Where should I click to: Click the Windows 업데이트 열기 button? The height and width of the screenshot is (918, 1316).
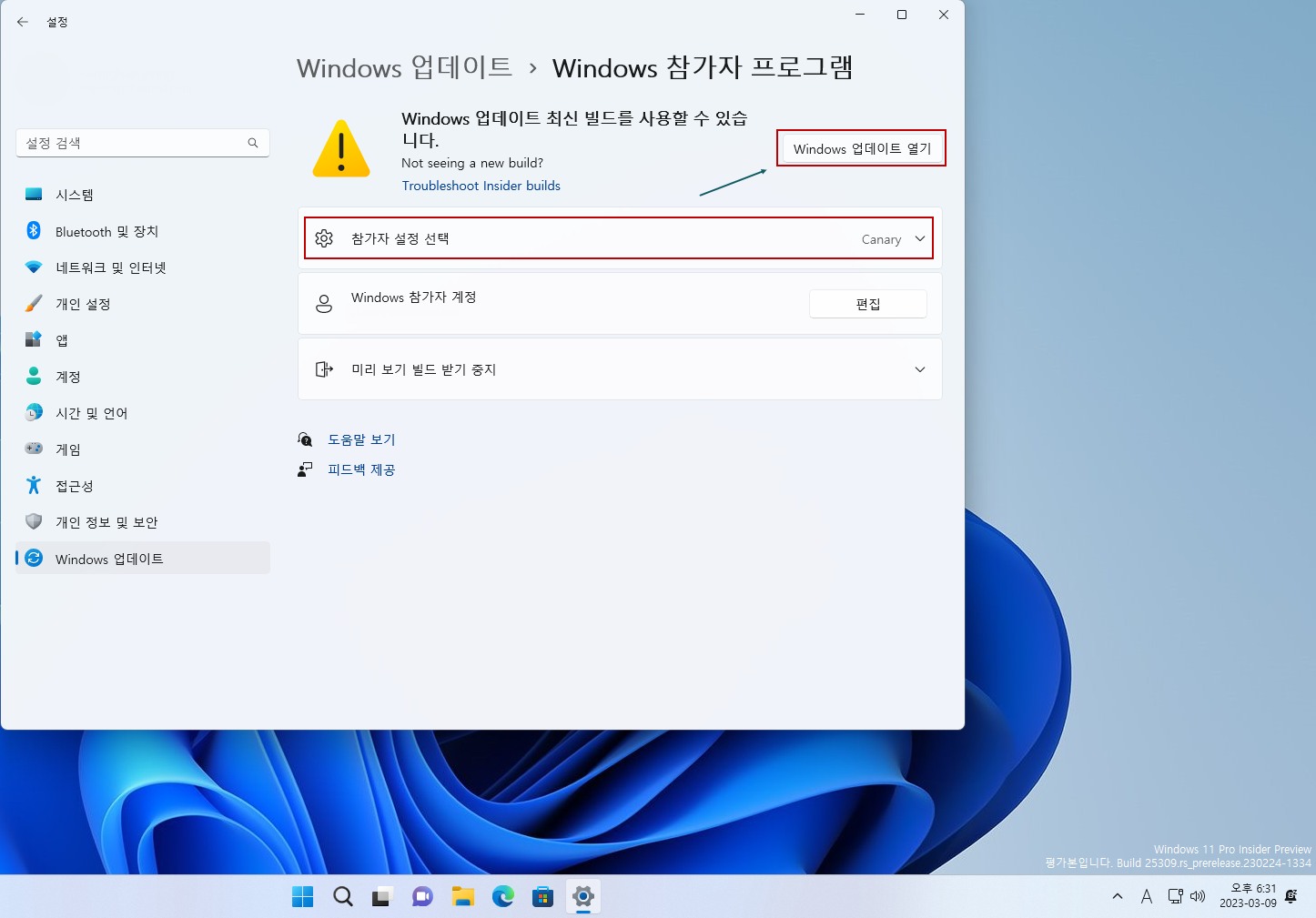(862, 148)
